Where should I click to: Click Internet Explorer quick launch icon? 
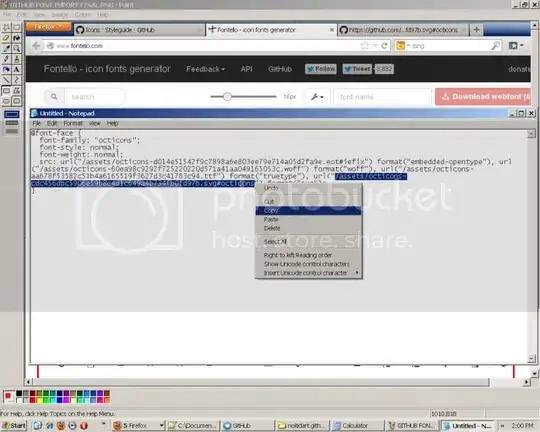50,425
